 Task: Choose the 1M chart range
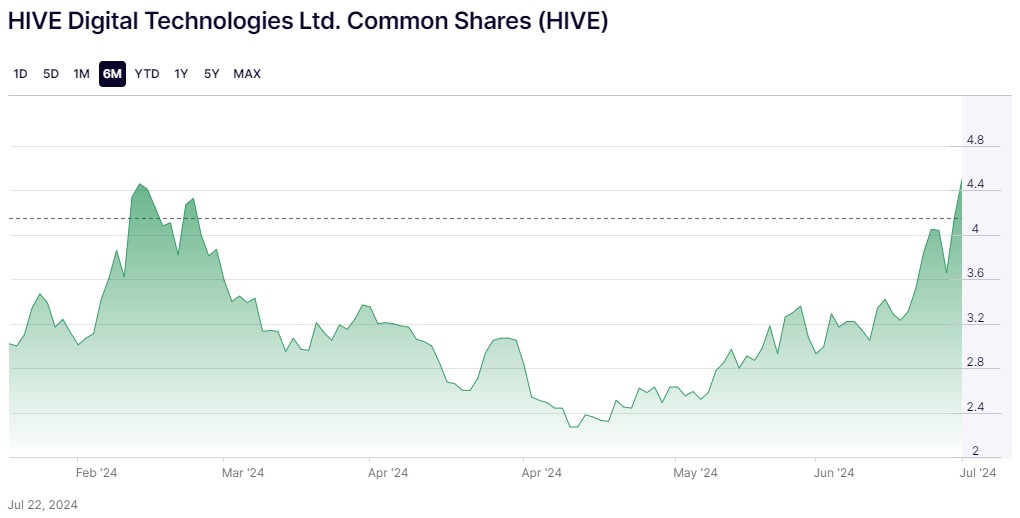[x=82, y=73]
